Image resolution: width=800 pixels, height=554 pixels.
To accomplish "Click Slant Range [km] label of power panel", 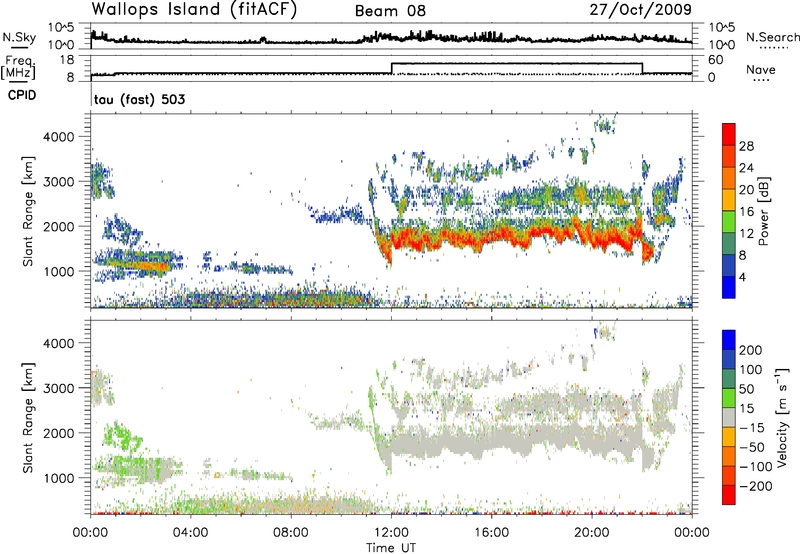I will (x=28, y=211).
